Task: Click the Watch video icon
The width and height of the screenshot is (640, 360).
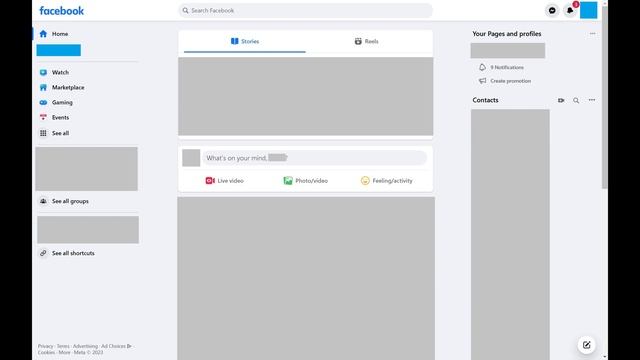Action: click(x=43, y=72)
